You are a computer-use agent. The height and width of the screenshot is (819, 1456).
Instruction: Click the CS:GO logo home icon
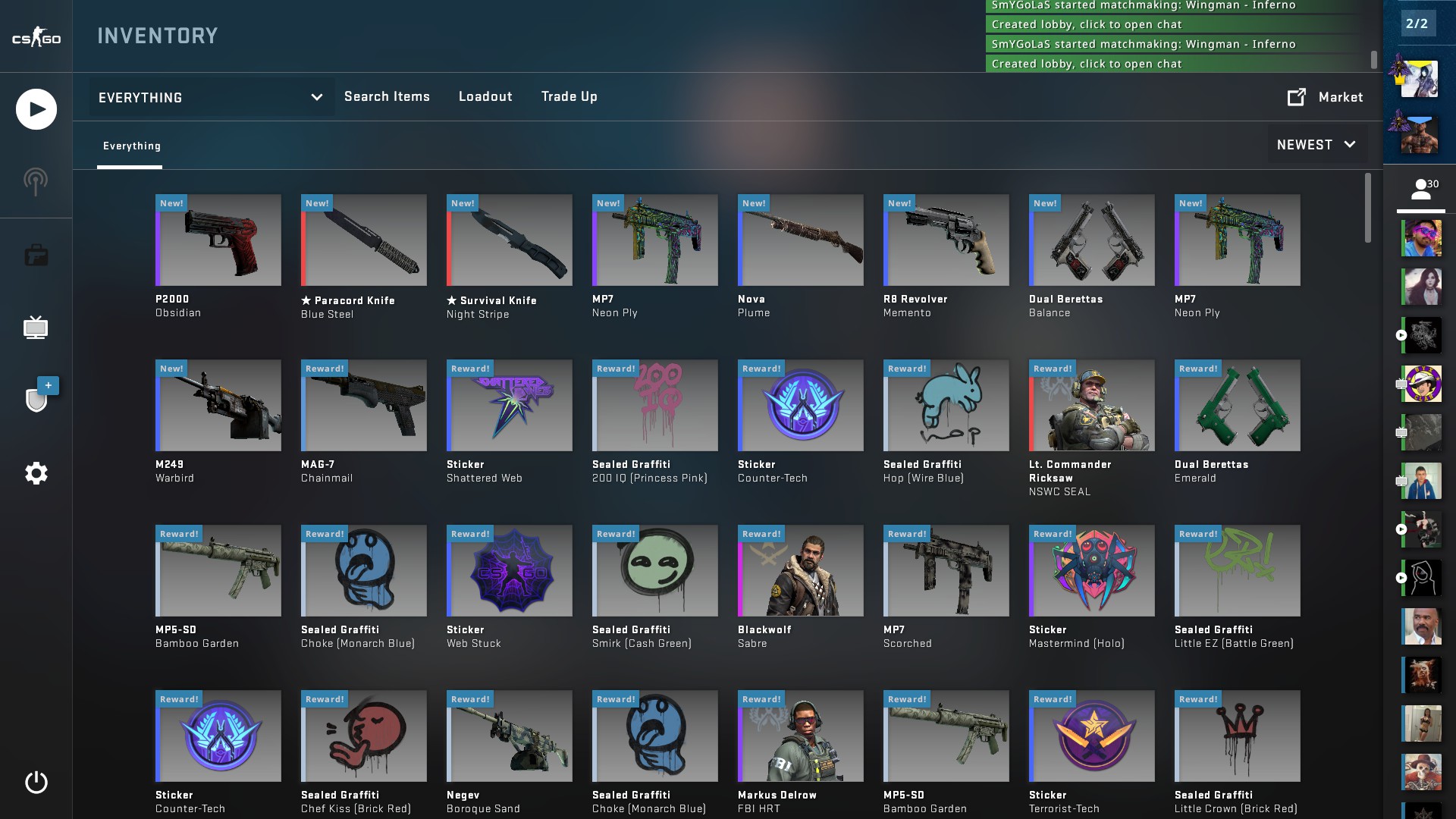pyautogui.click(x=36, y=37)
